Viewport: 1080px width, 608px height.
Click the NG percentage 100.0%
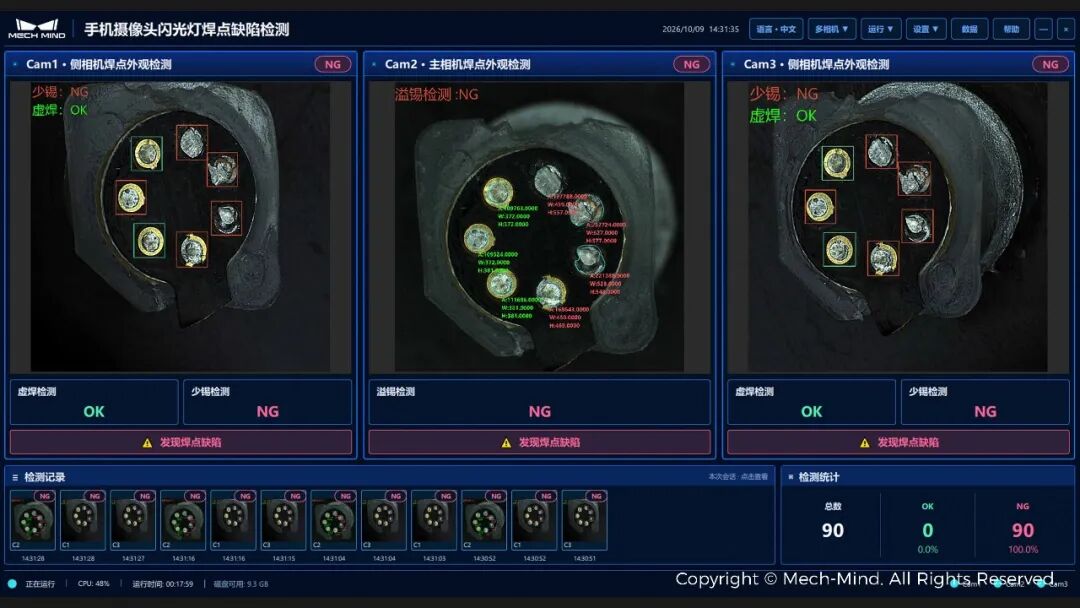coord(1023,549)
